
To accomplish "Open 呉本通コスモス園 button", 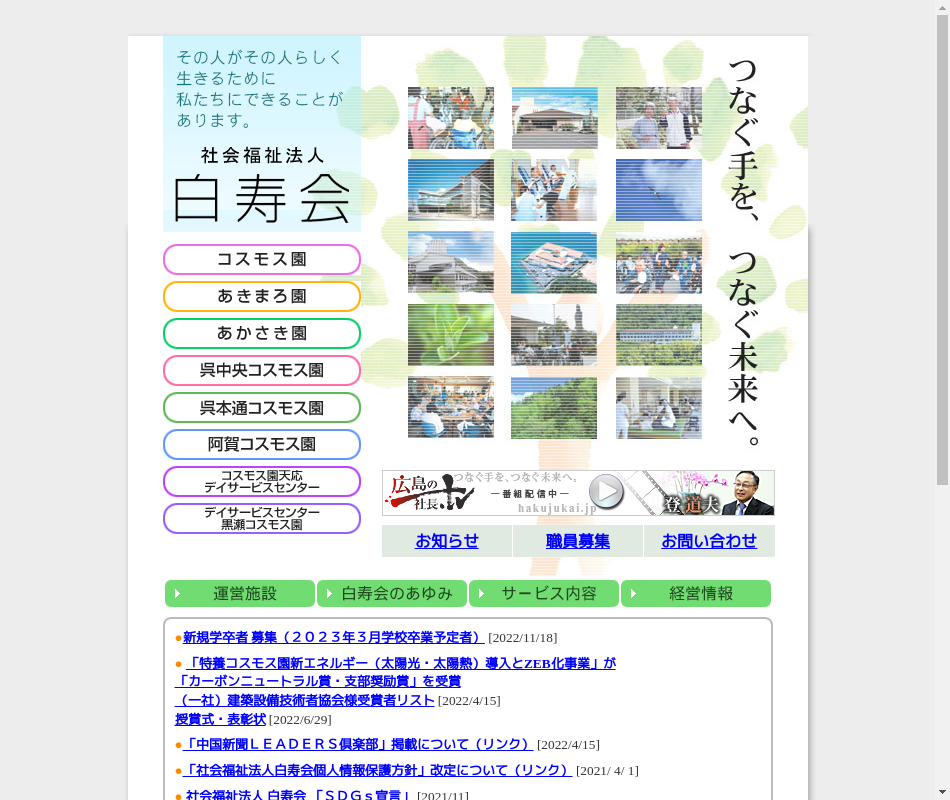I will 262,408.
